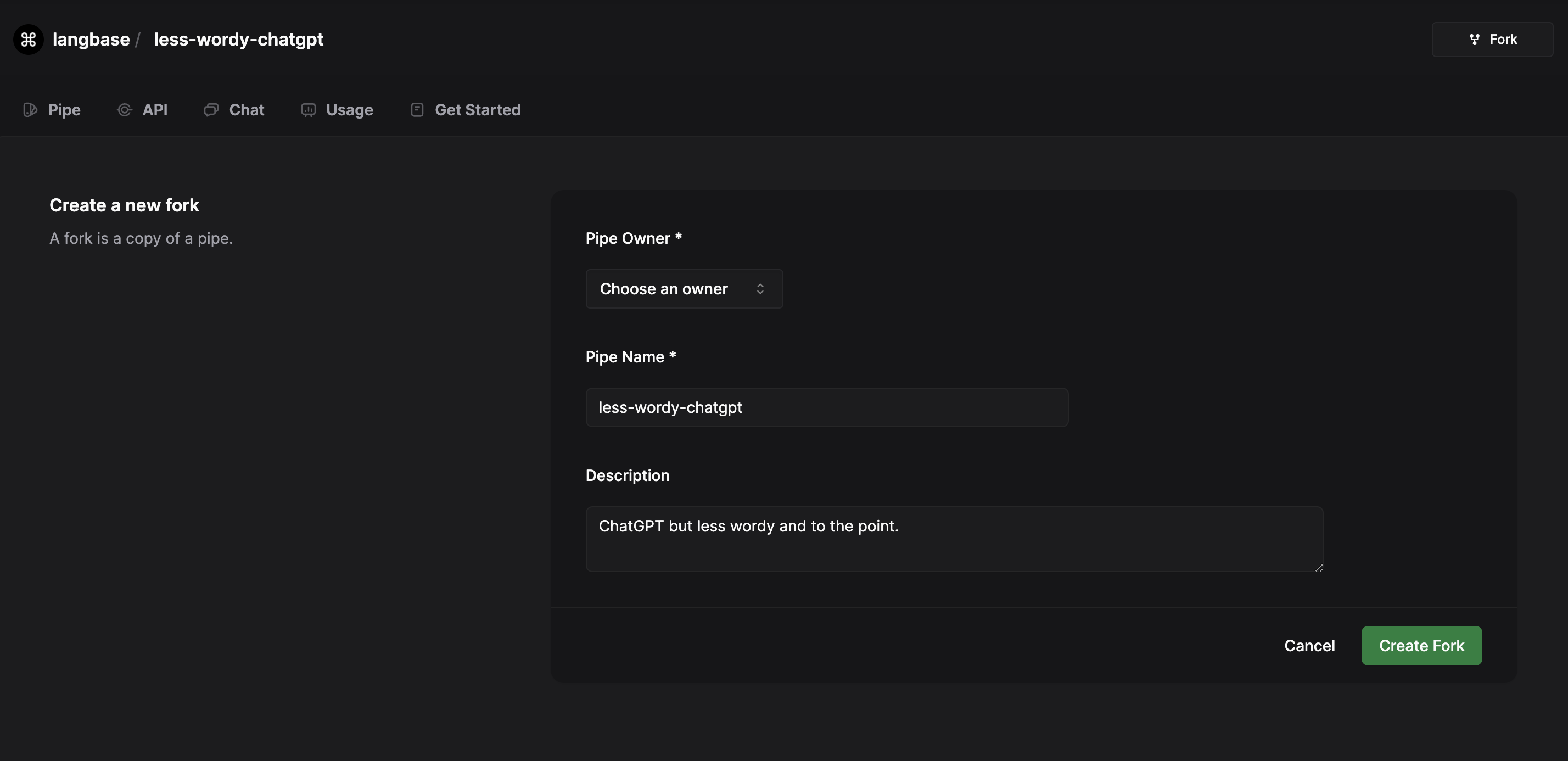Cancel the fork creation
This screenshot has height=761, width=1568.
(x=1309, y=645)
